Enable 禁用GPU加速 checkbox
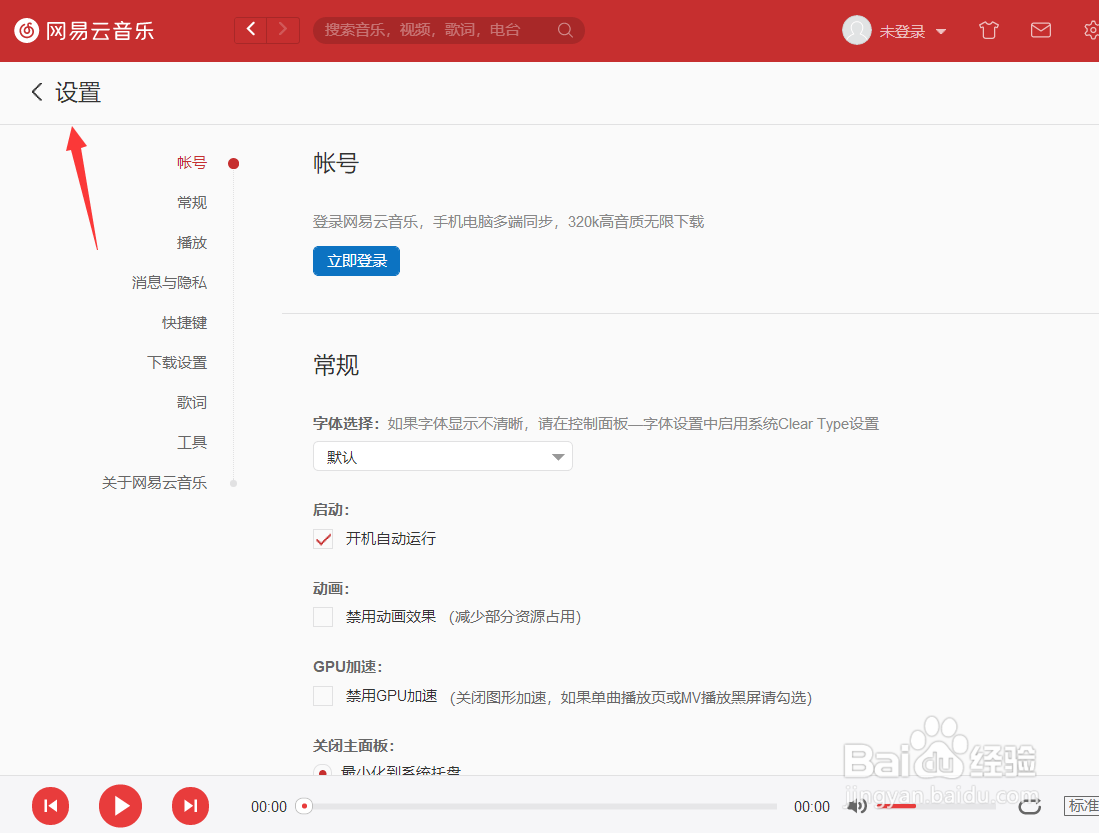 (322, 696)
